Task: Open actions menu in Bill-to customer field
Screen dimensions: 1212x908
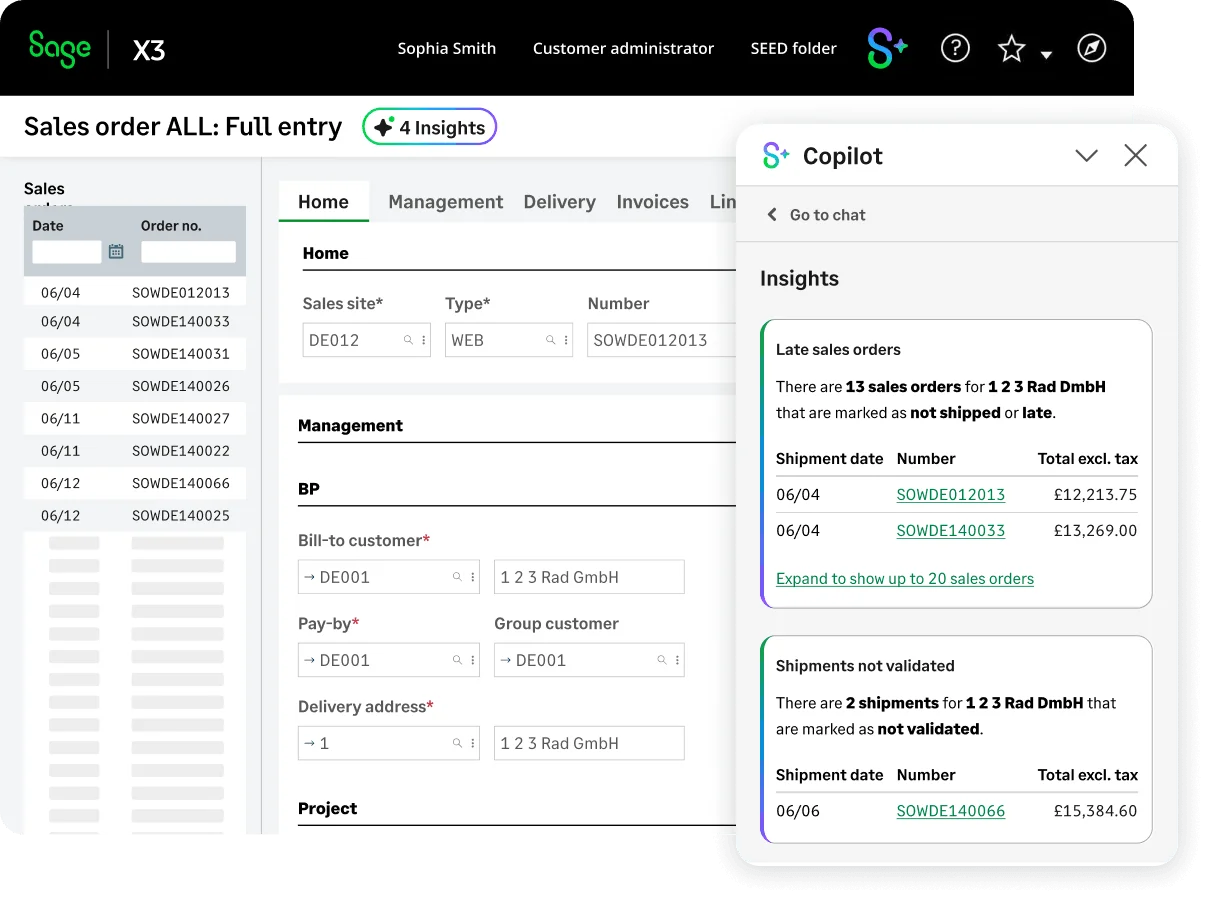Action: tap(472, 577)
